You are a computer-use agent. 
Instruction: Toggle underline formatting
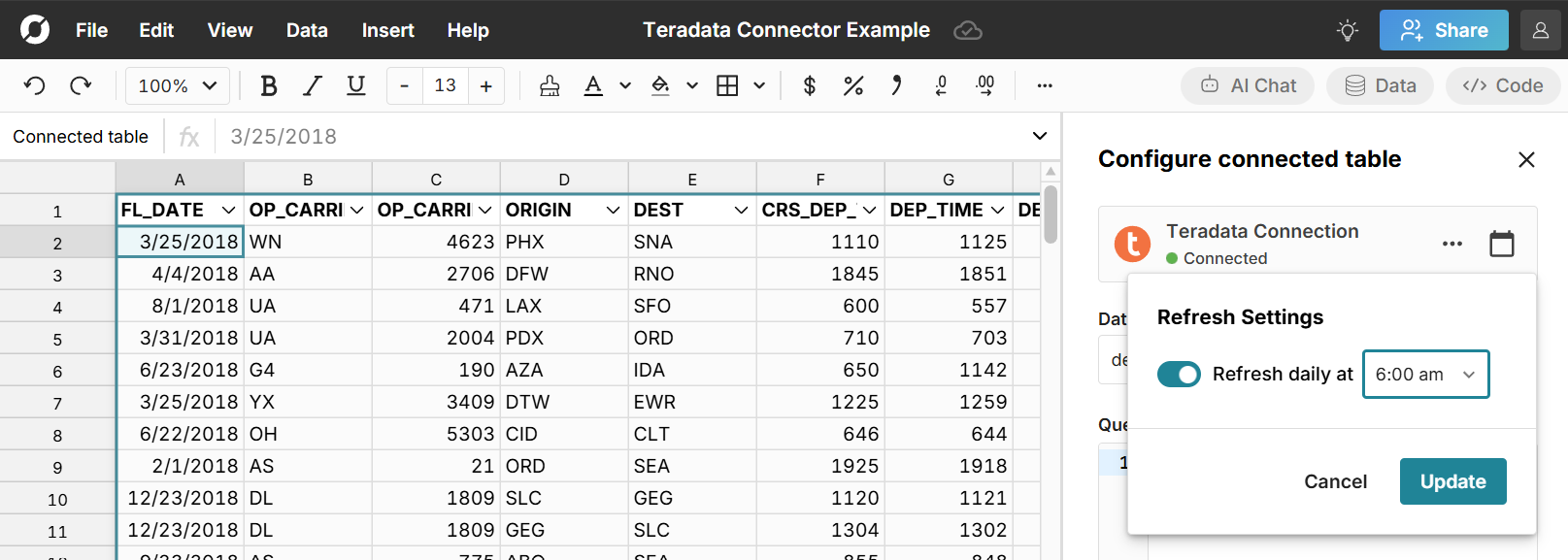(356, 85)
